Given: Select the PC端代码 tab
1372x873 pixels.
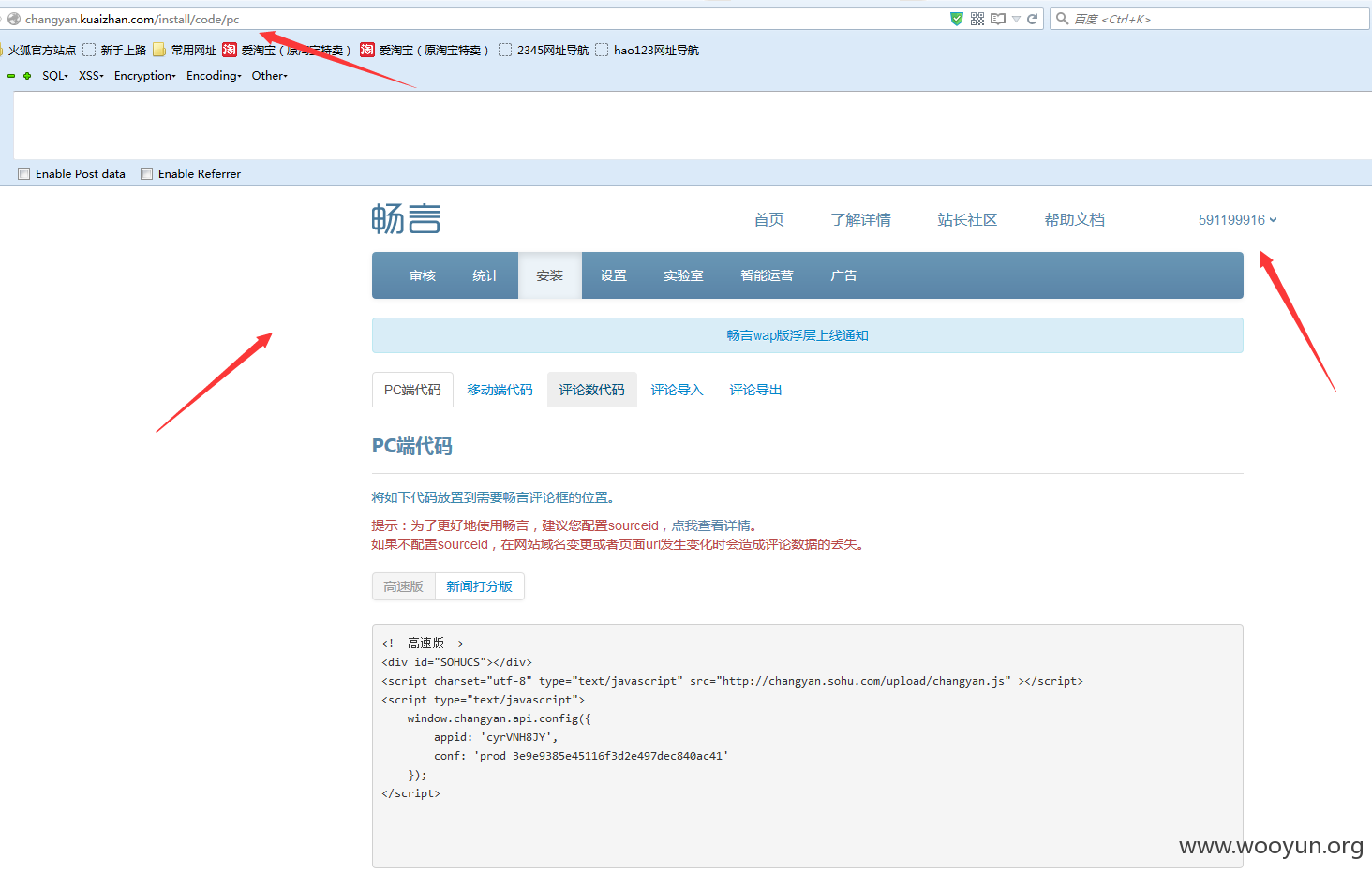Looking at the screenshot, I should pos(412,390).
